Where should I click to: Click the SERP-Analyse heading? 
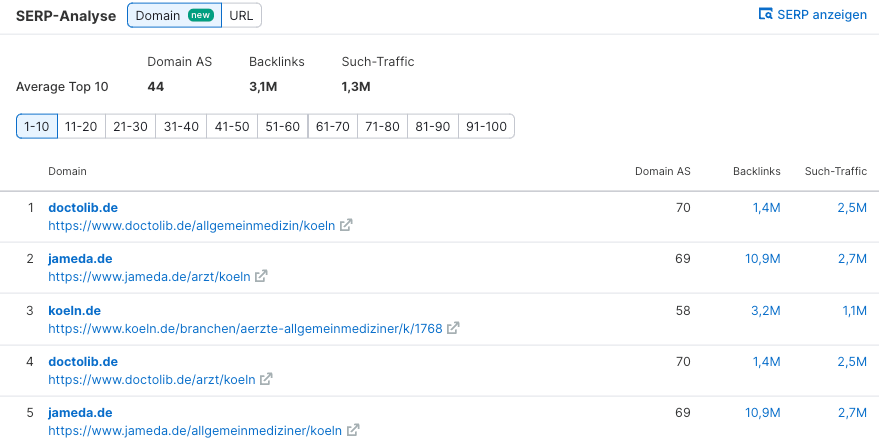(66, 16)
